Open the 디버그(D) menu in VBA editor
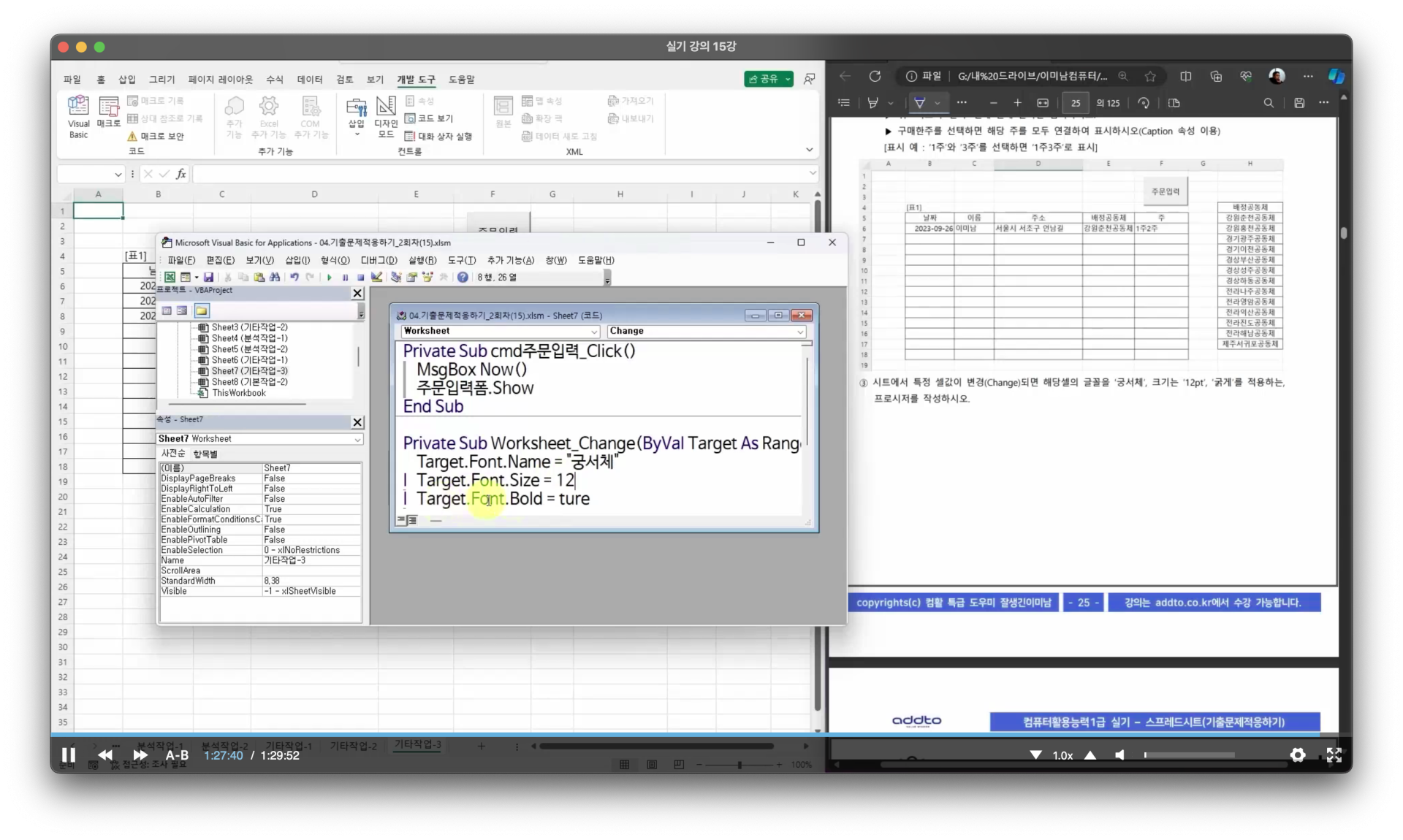The height and width of the screenshot is (840, 1403). pyautogui.click(x=379, y=260)
